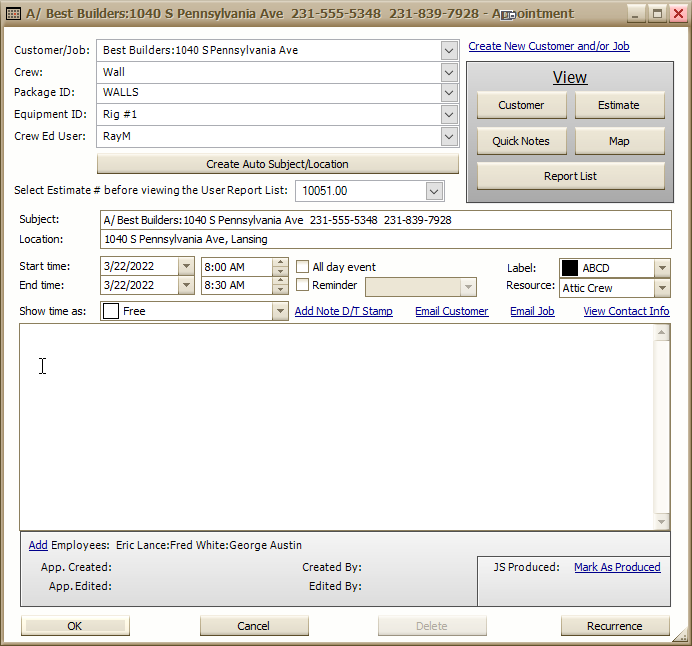Open the Map view button
The height and width of the screenshot is (646, 692).
(619, 141)
